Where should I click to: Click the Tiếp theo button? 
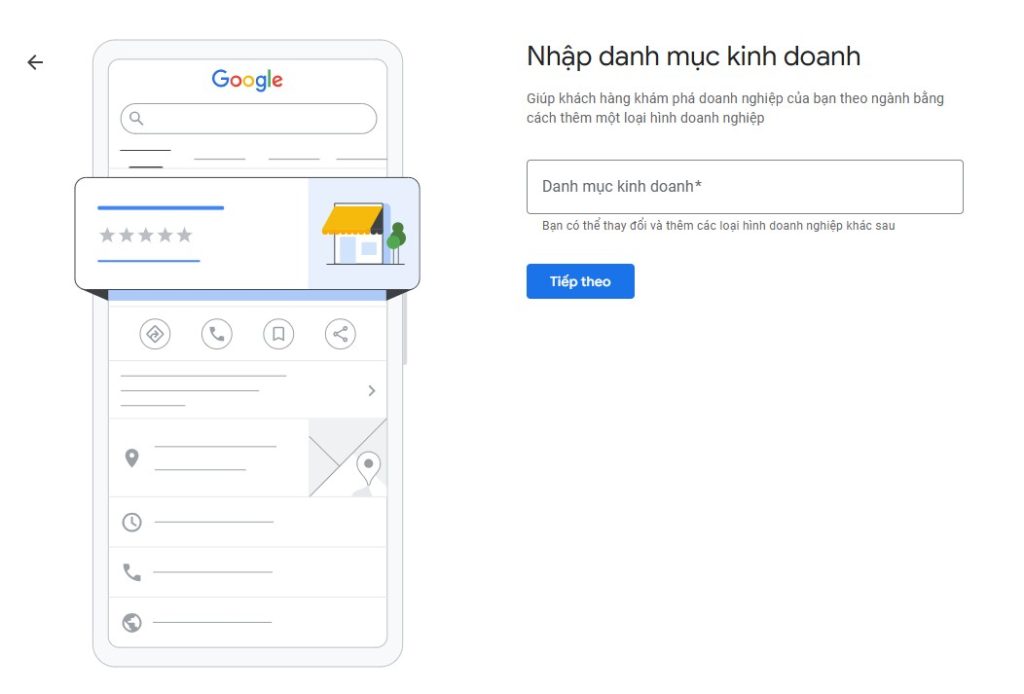point(580,281)
